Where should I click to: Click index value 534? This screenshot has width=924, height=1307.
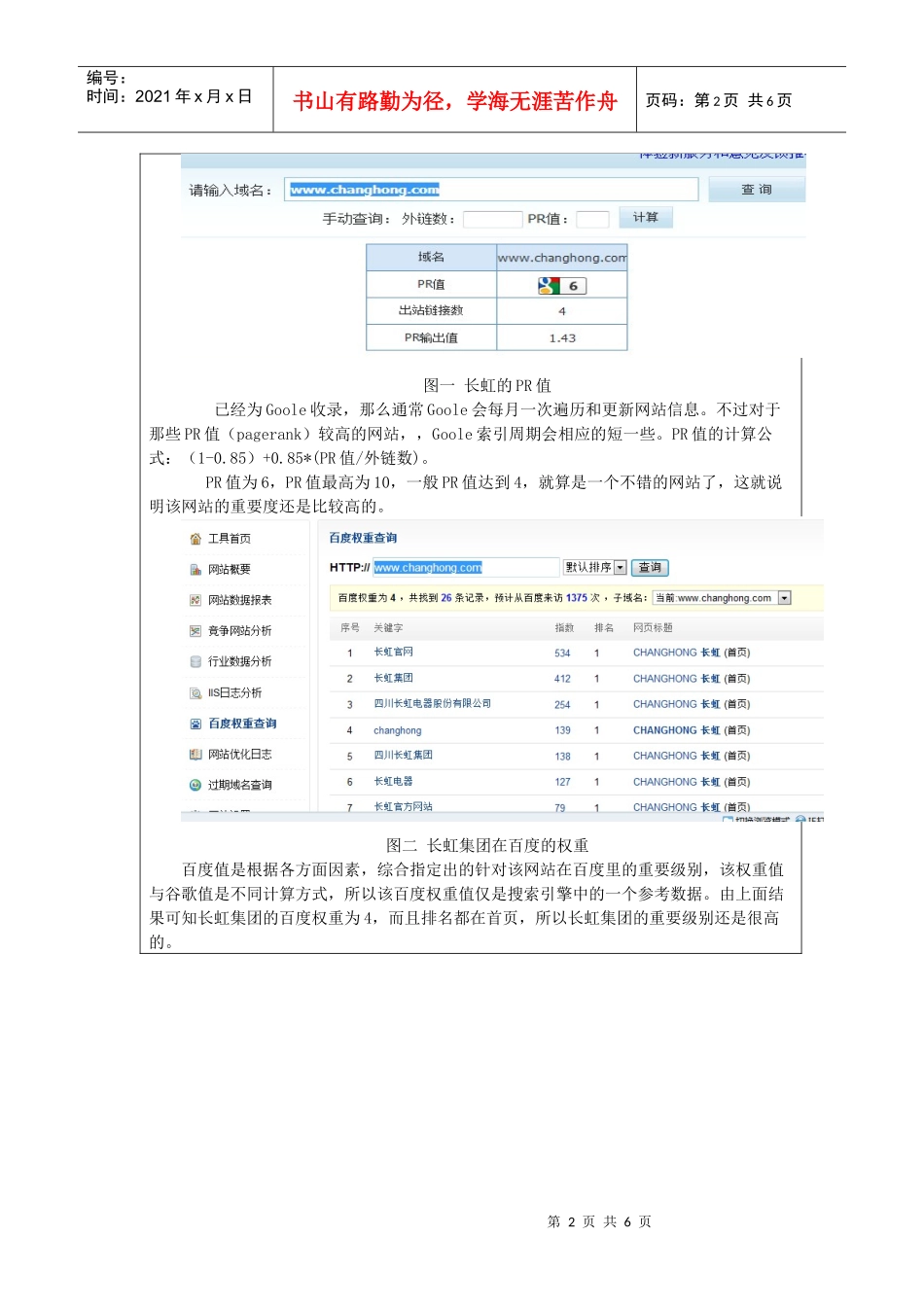pyautogui.click(x=562, y=653)
